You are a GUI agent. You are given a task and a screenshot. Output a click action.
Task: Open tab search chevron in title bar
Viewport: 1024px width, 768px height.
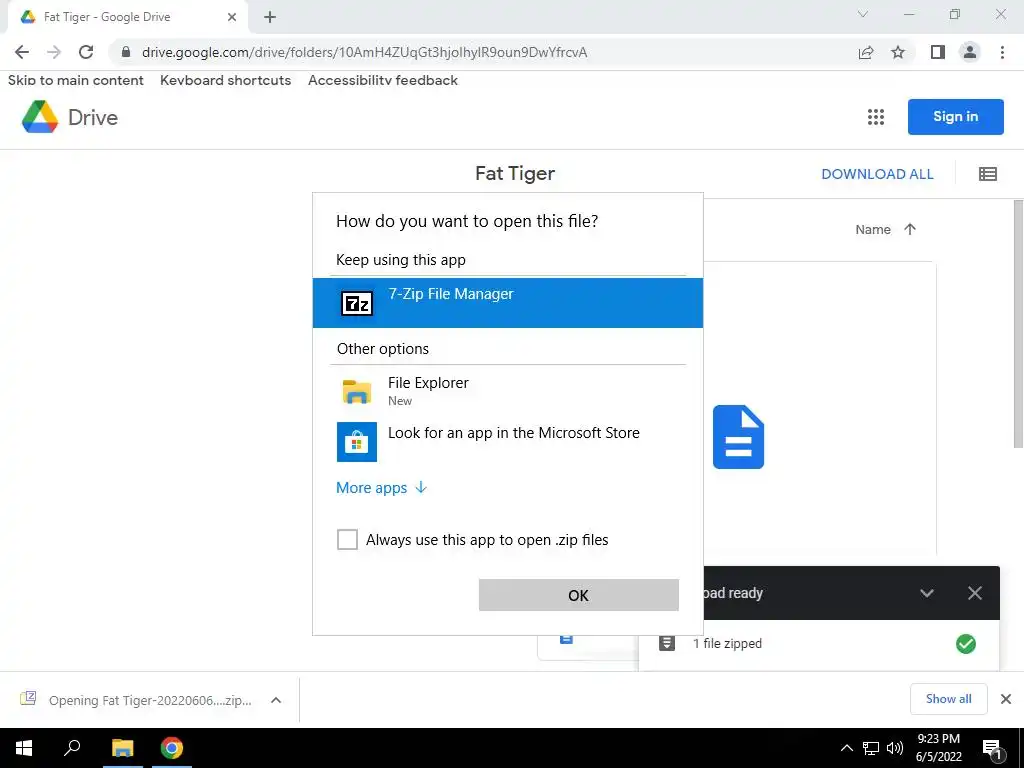[x=863, y=14]
